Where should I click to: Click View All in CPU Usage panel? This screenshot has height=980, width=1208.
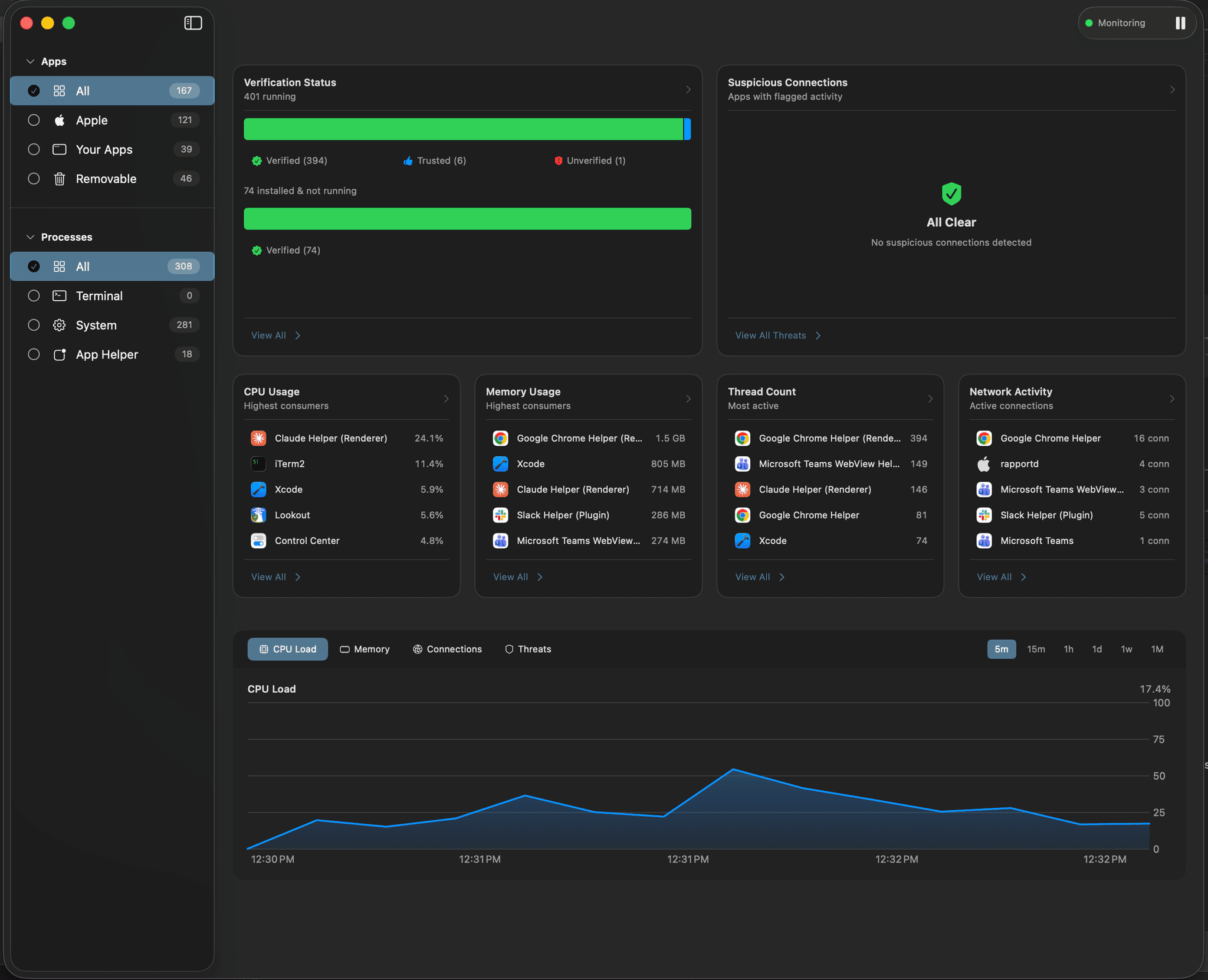268,576
